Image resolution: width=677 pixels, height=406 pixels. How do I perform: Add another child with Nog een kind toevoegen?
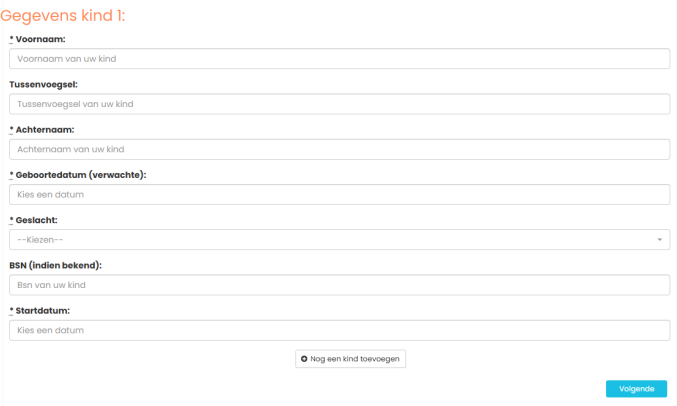(351, 359)
